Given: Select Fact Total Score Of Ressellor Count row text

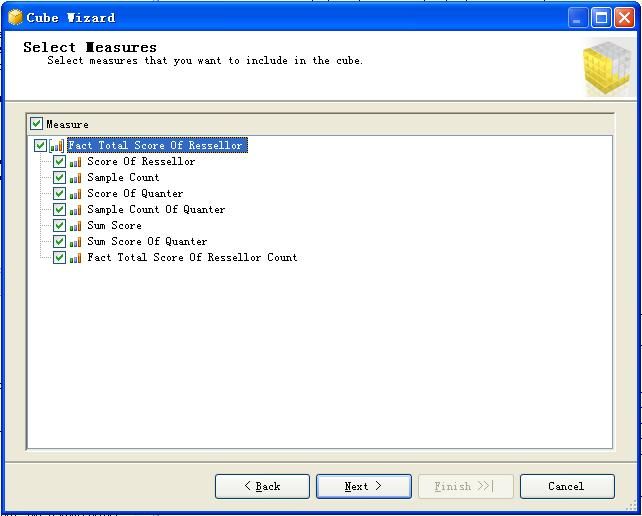Looking at the screenshot, I should click(192, 257).
